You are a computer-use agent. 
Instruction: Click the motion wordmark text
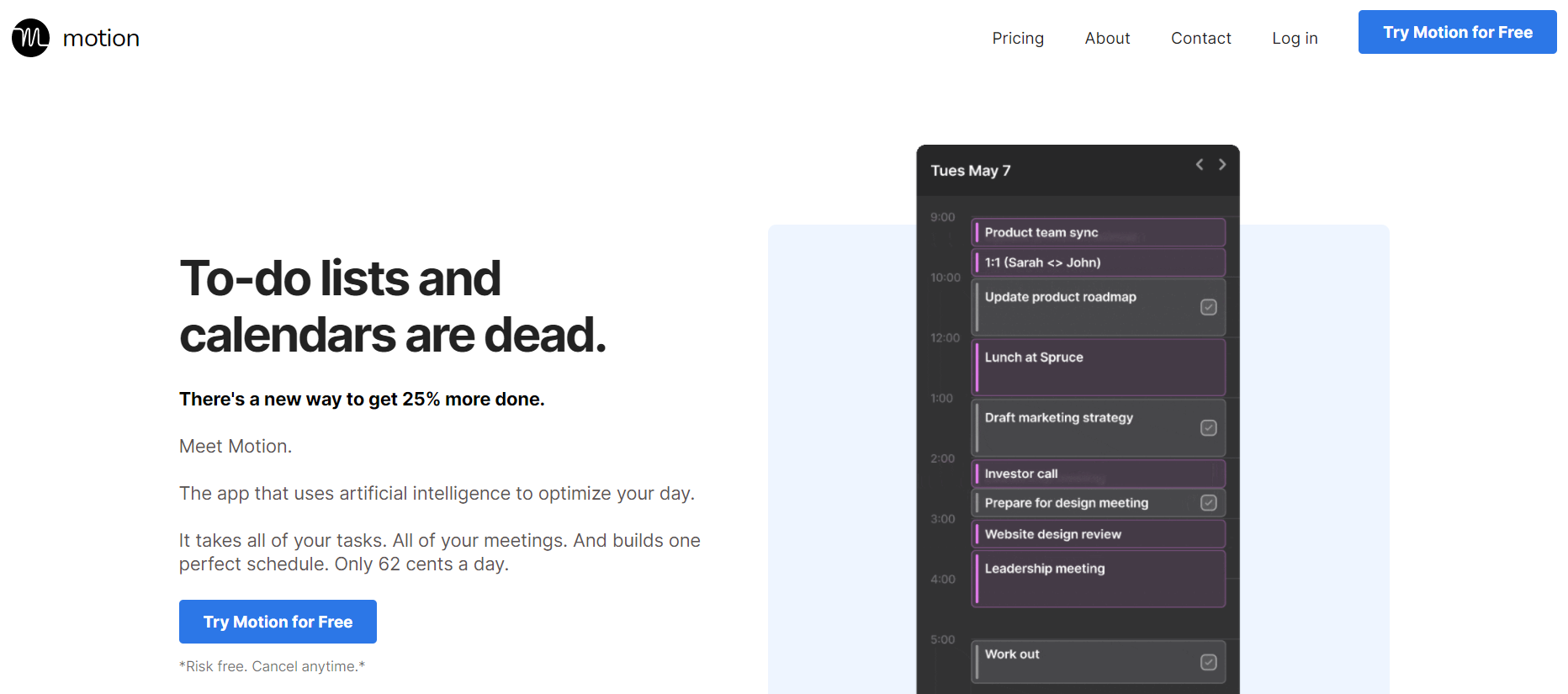pos(101,39)
